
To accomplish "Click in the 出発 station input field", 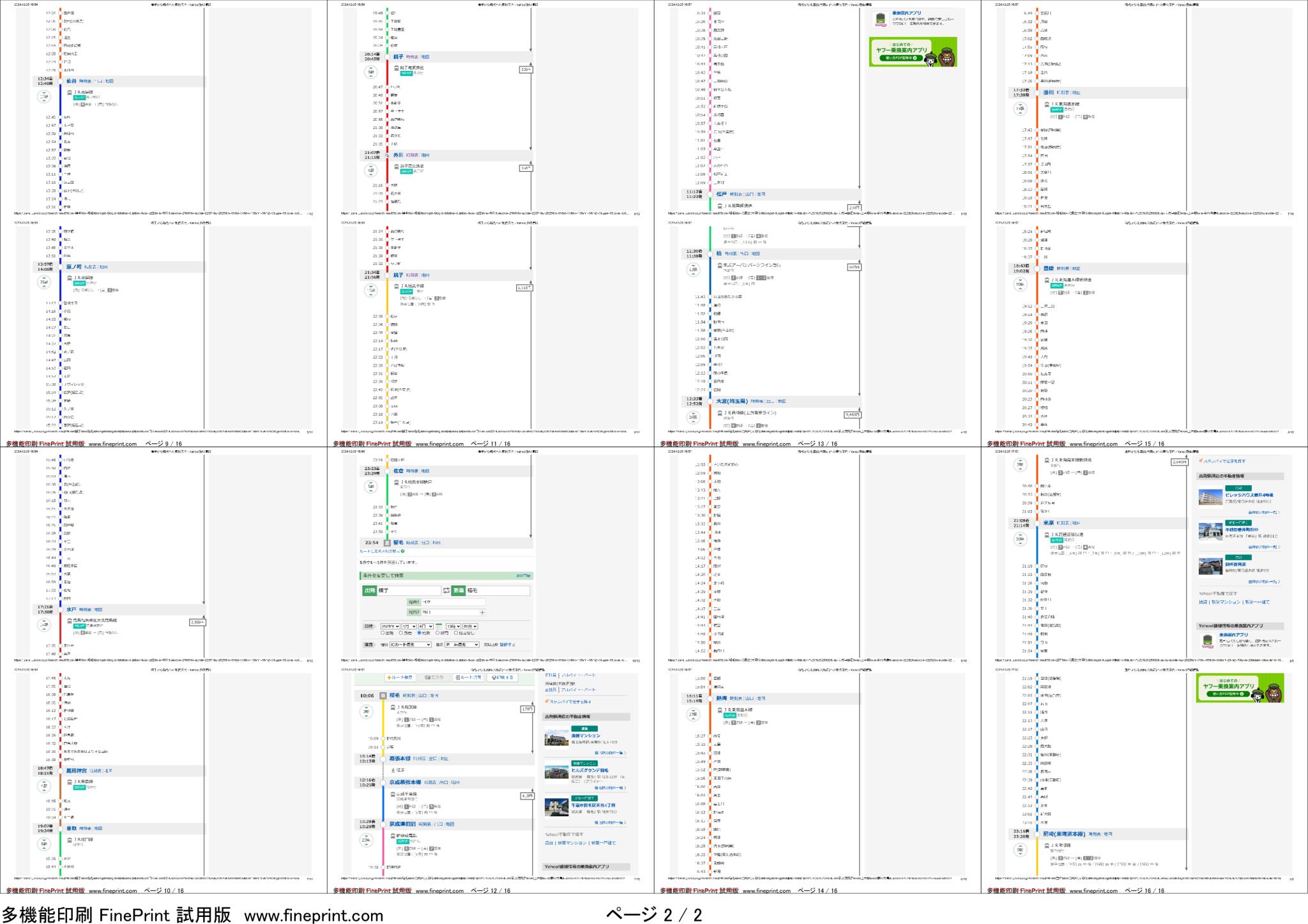I will pos(409,591).
